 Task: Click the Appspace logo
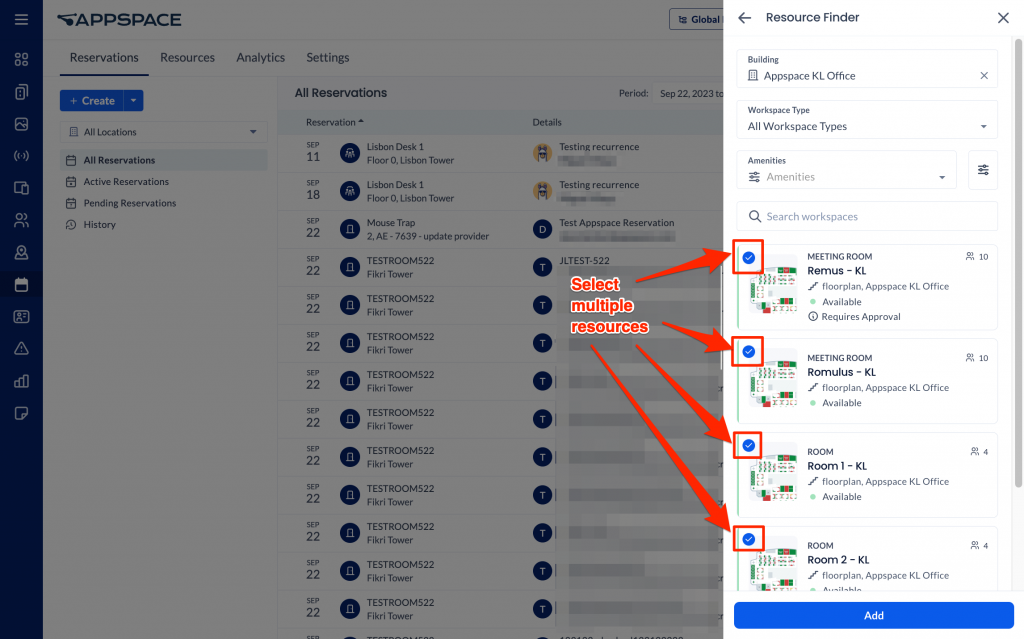(120, 20)
